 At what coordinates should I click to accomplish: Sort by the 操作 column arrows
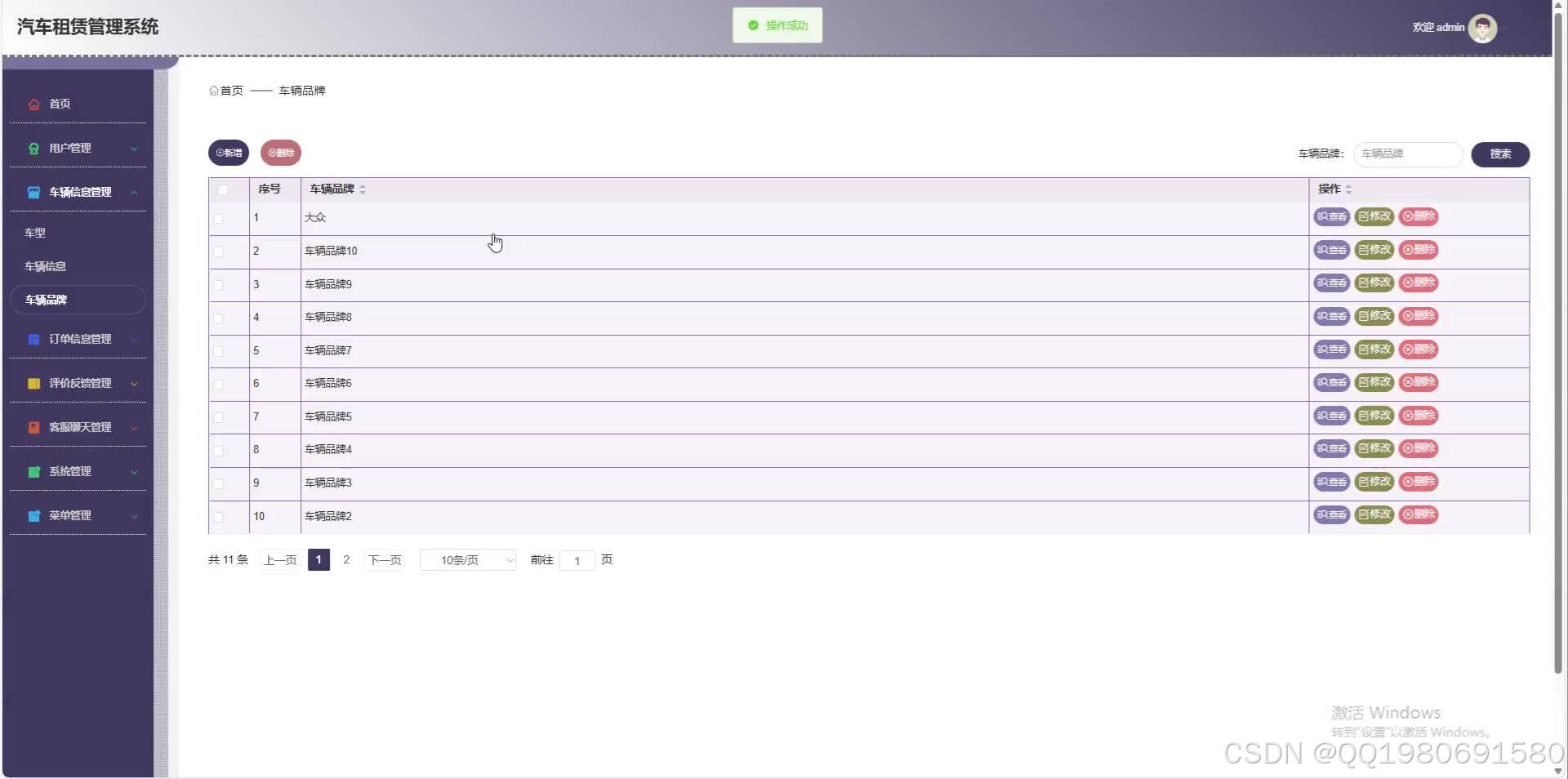tap(1348, 189)
